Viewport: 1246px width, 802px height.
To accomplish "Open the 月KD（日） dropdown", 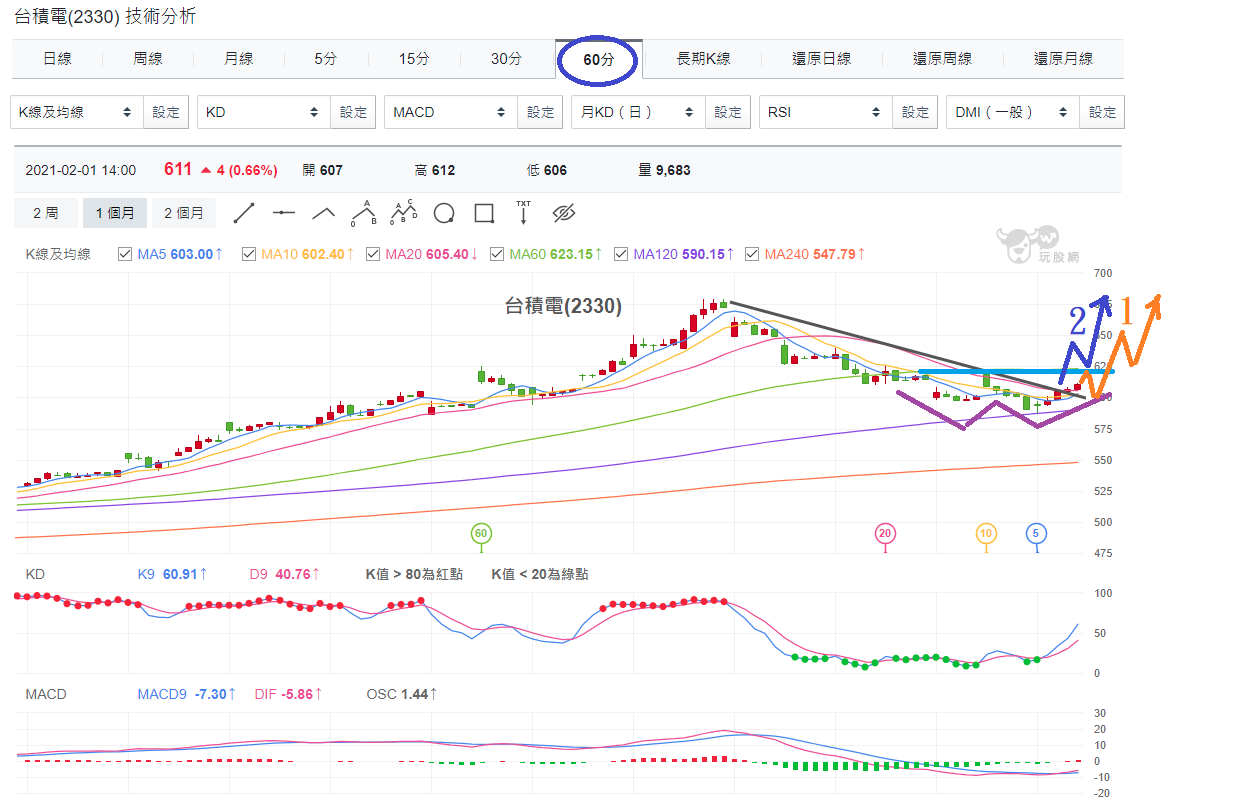I will (638, 112).
